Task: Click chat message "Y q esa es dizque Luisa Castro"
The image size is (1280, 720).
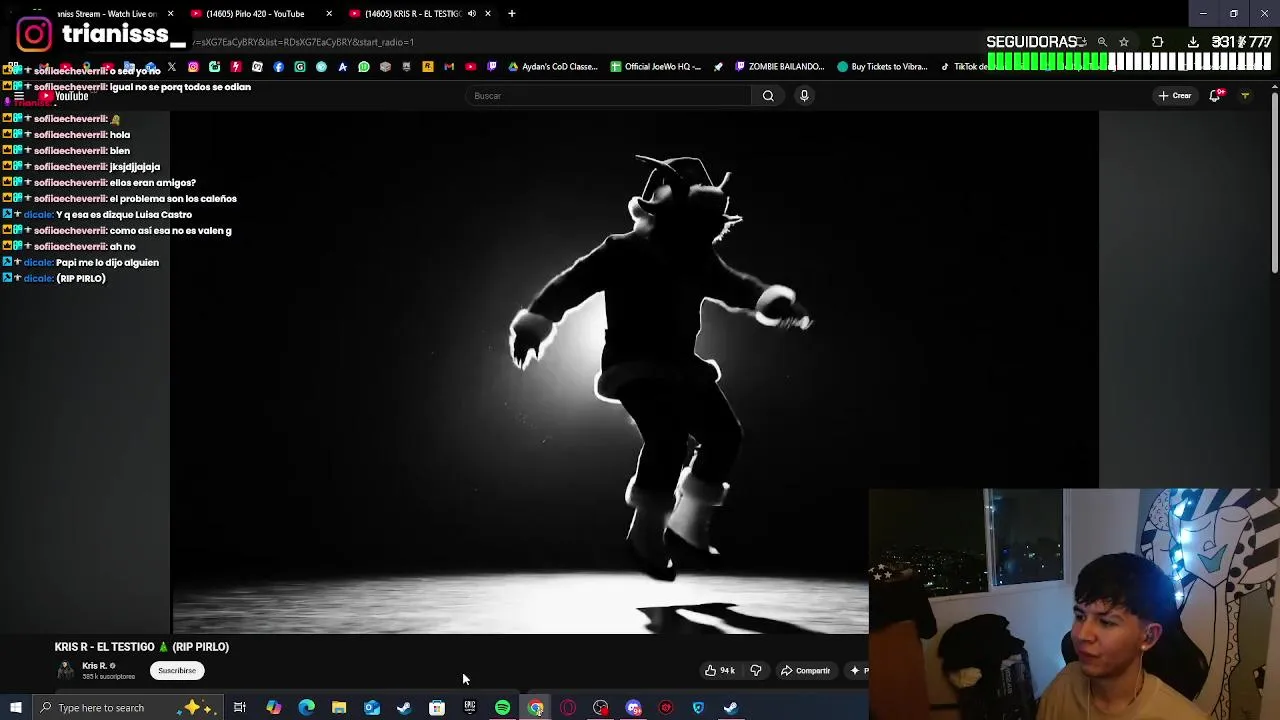Action: pyautogui.click(x=124, y=215)
